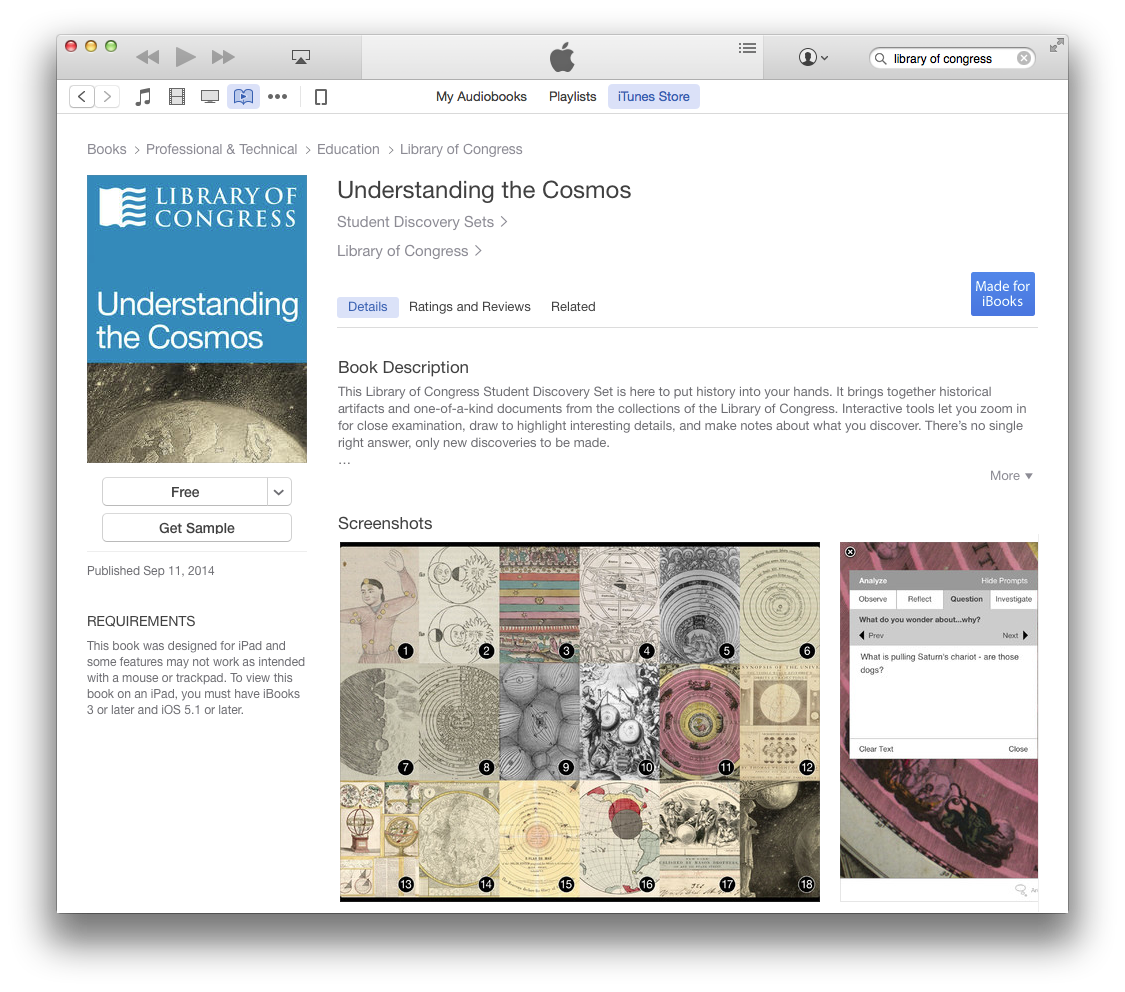1125x992 pixels.
Task: Switch to TV Shows with the screen icon
Action: click(209, 96)
